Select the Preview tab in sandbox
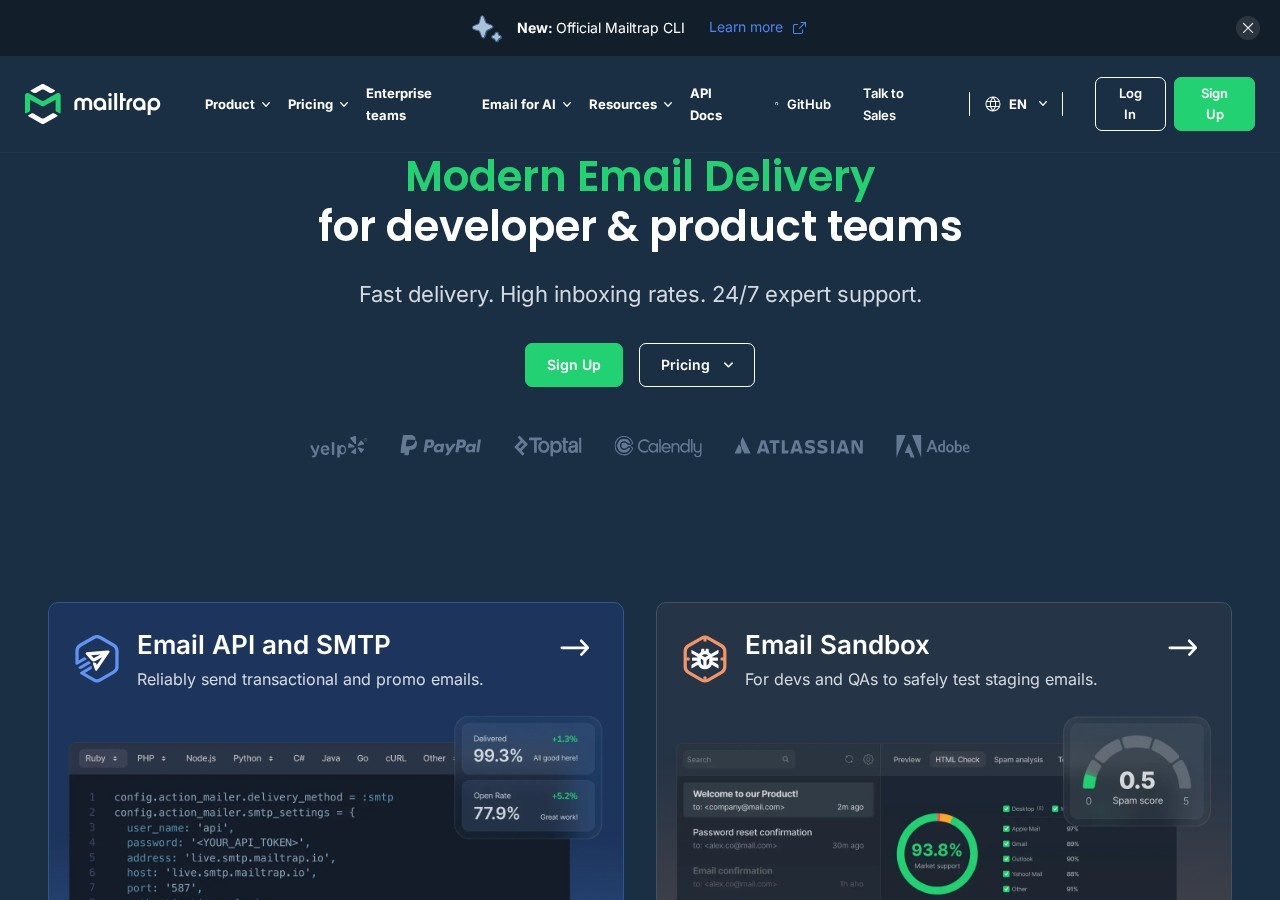Image resolution: width=1280 pixels, height=900 pixels. [x=907, y=759]
